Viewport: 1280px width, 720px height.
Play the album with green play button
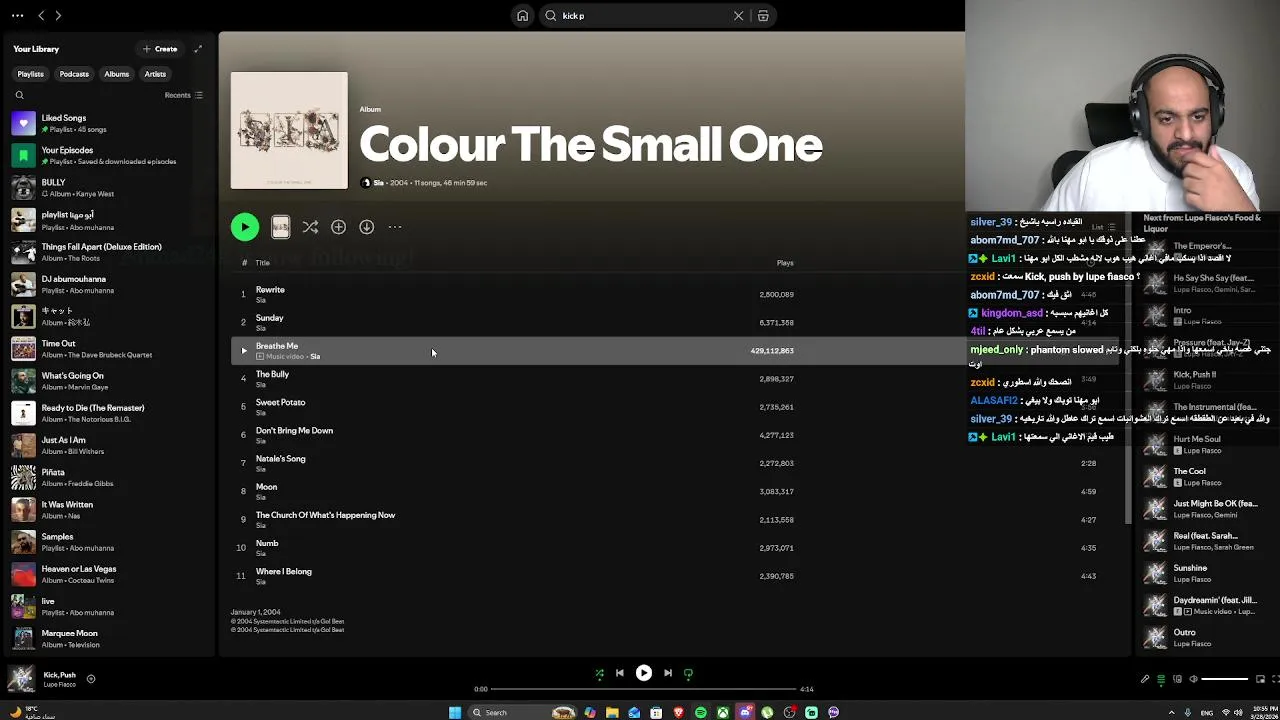(245, 227)
